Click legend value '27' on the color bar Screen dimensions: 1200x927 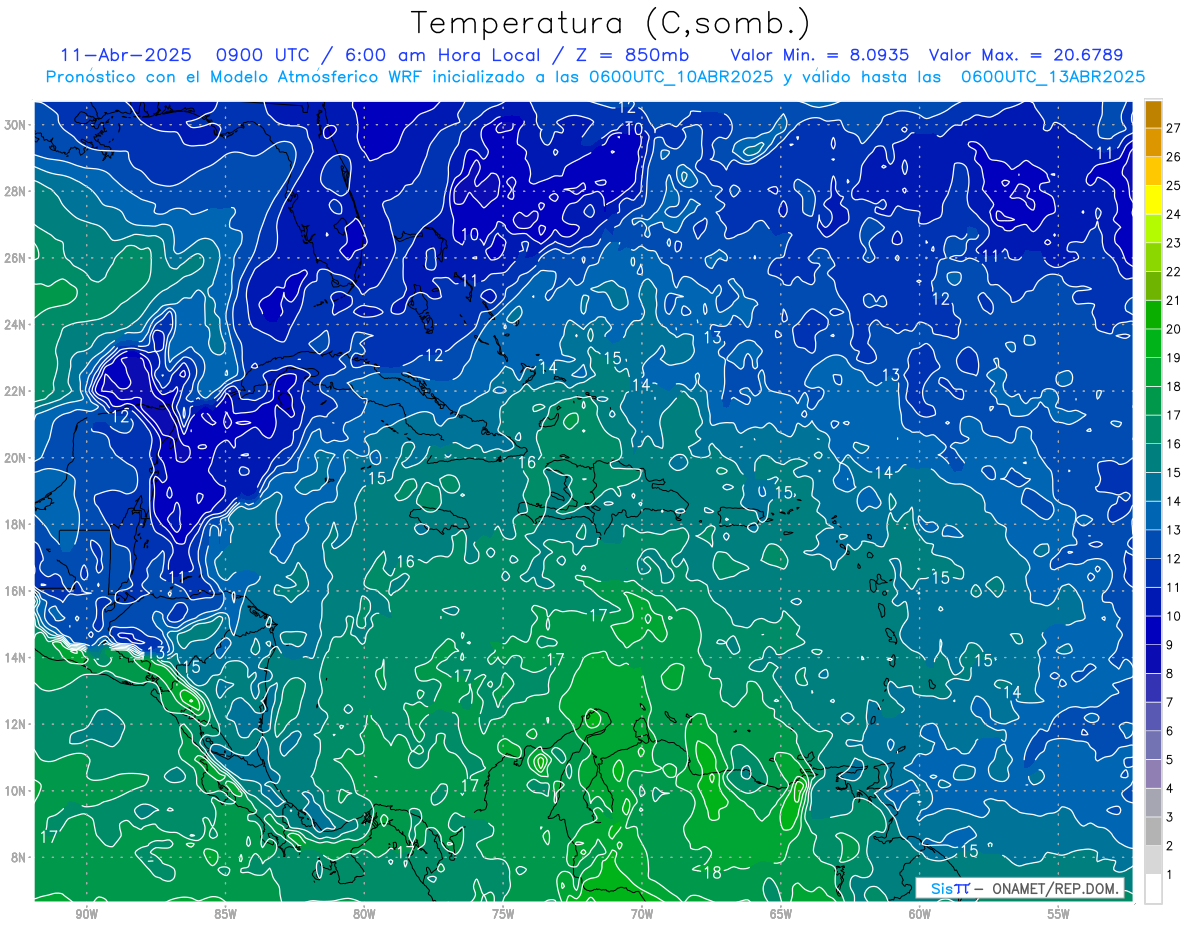pyautogui.click(x=1173, y=128)
